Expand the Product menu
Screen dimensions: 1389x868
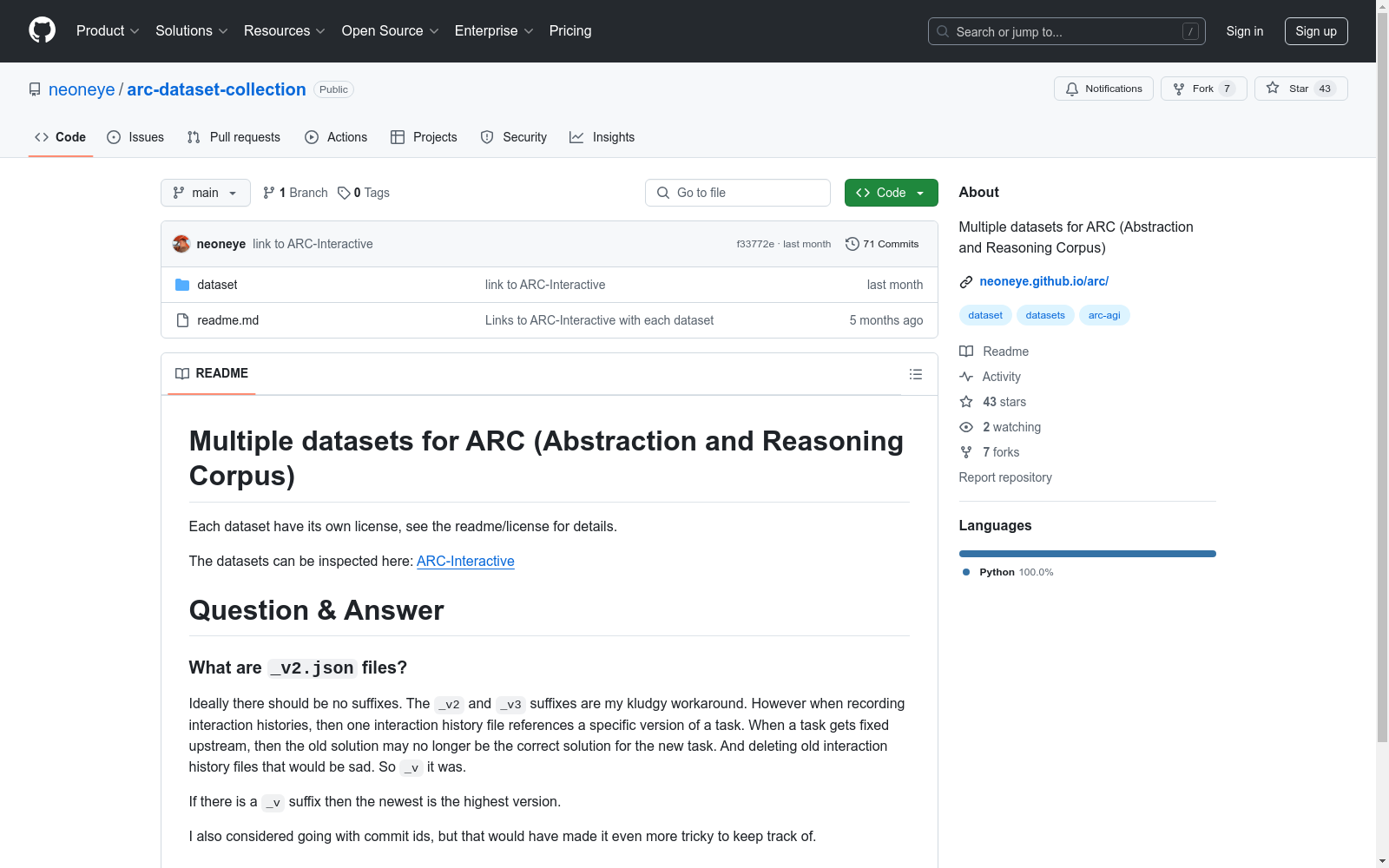[108, 30]
